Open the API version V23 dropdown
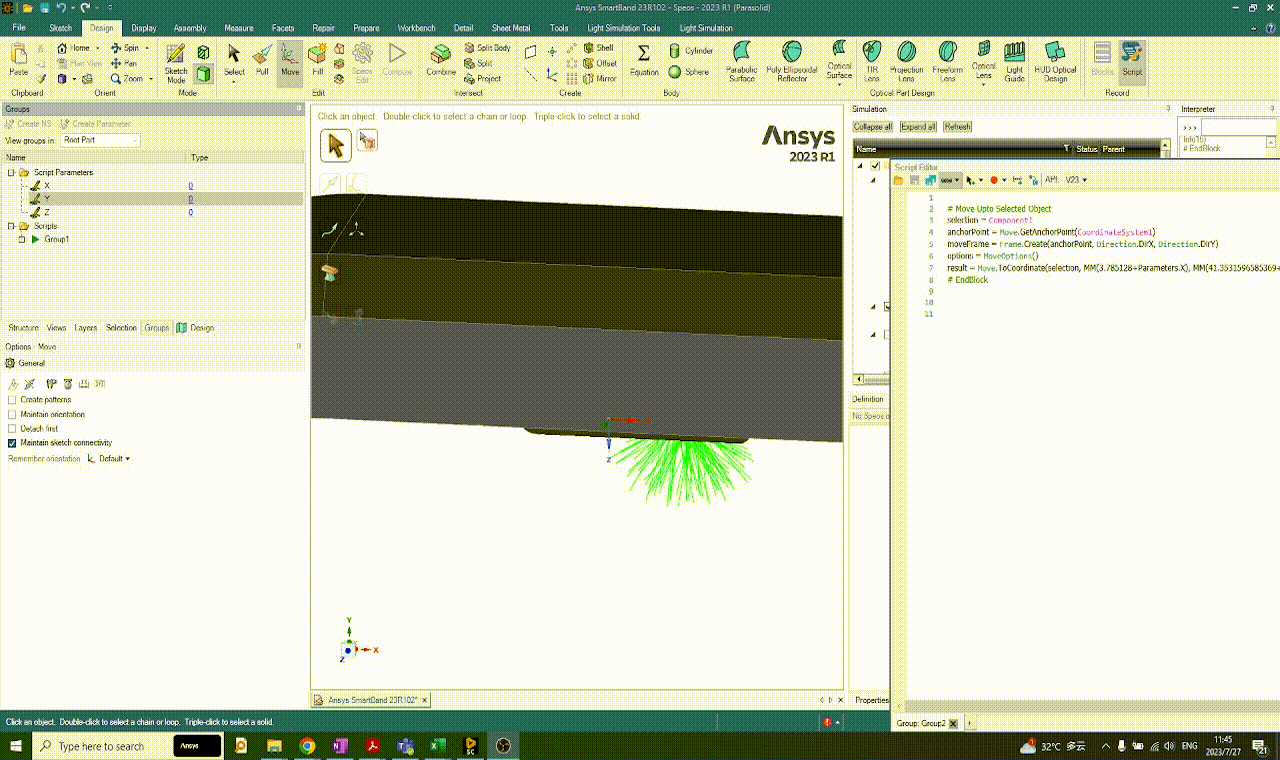 tap(1075, 180)
